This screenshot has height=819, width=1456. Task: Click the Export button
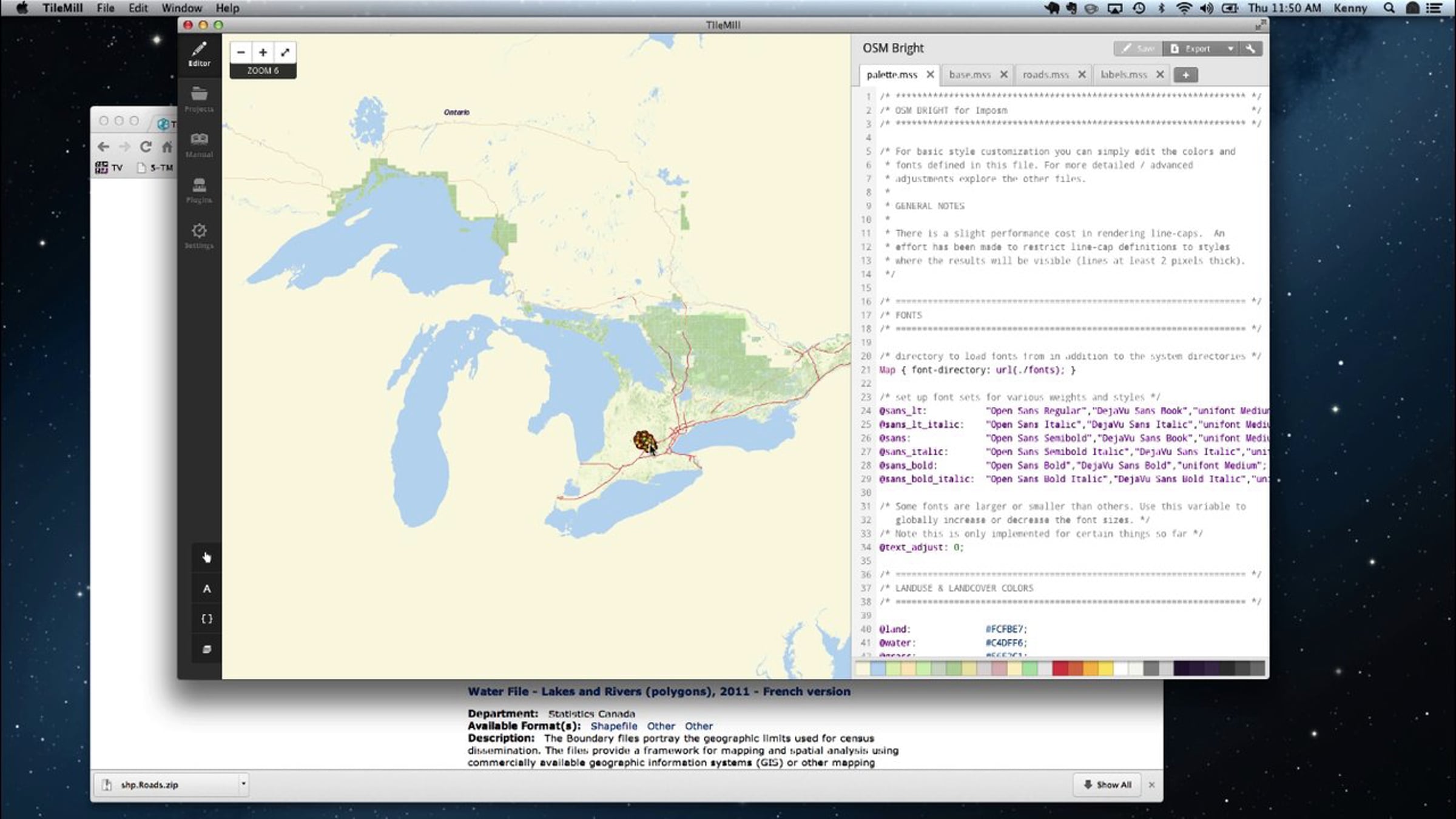[x=1193, y=49]
